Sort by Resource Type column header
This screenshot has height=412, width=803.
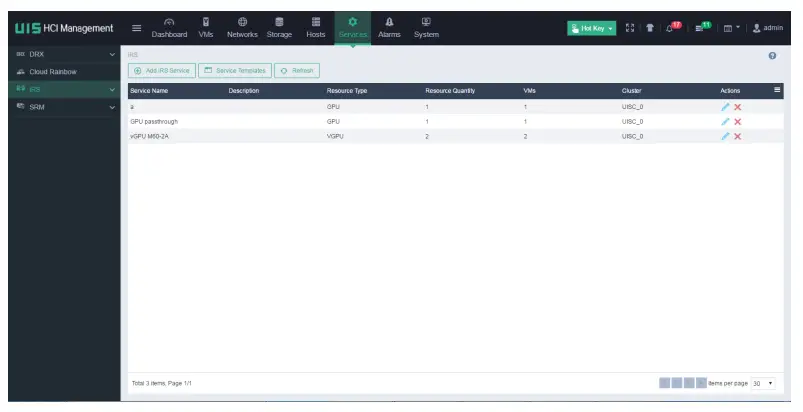click(x=347, y=91)
